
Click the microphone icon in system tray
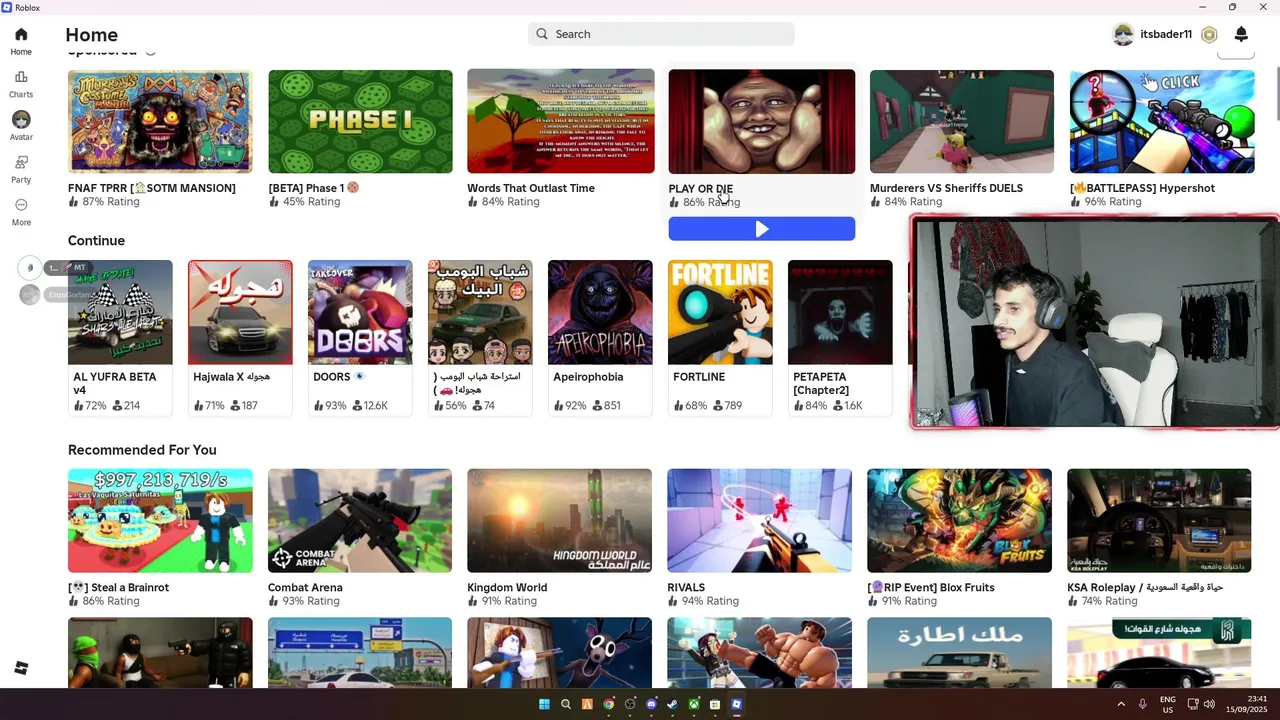click(1142, 704)
